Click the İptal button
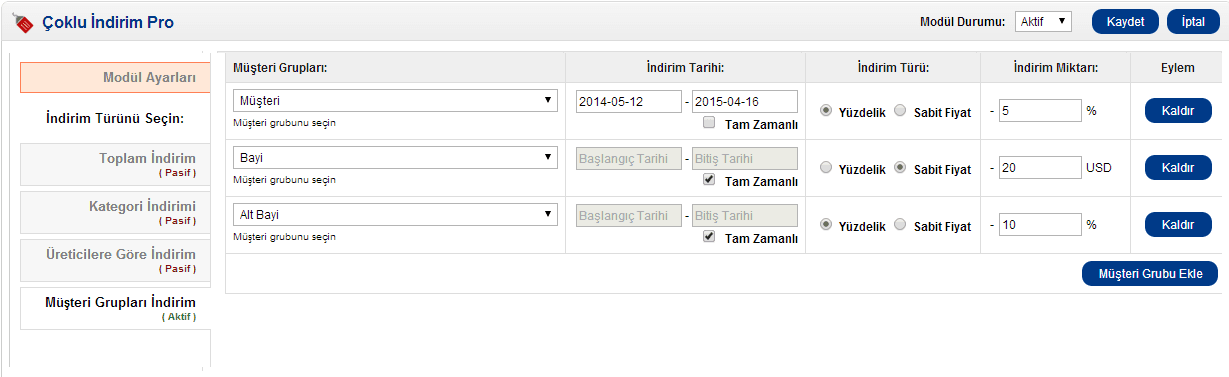Screen dimensions: 1229x377 (1193, 22)
